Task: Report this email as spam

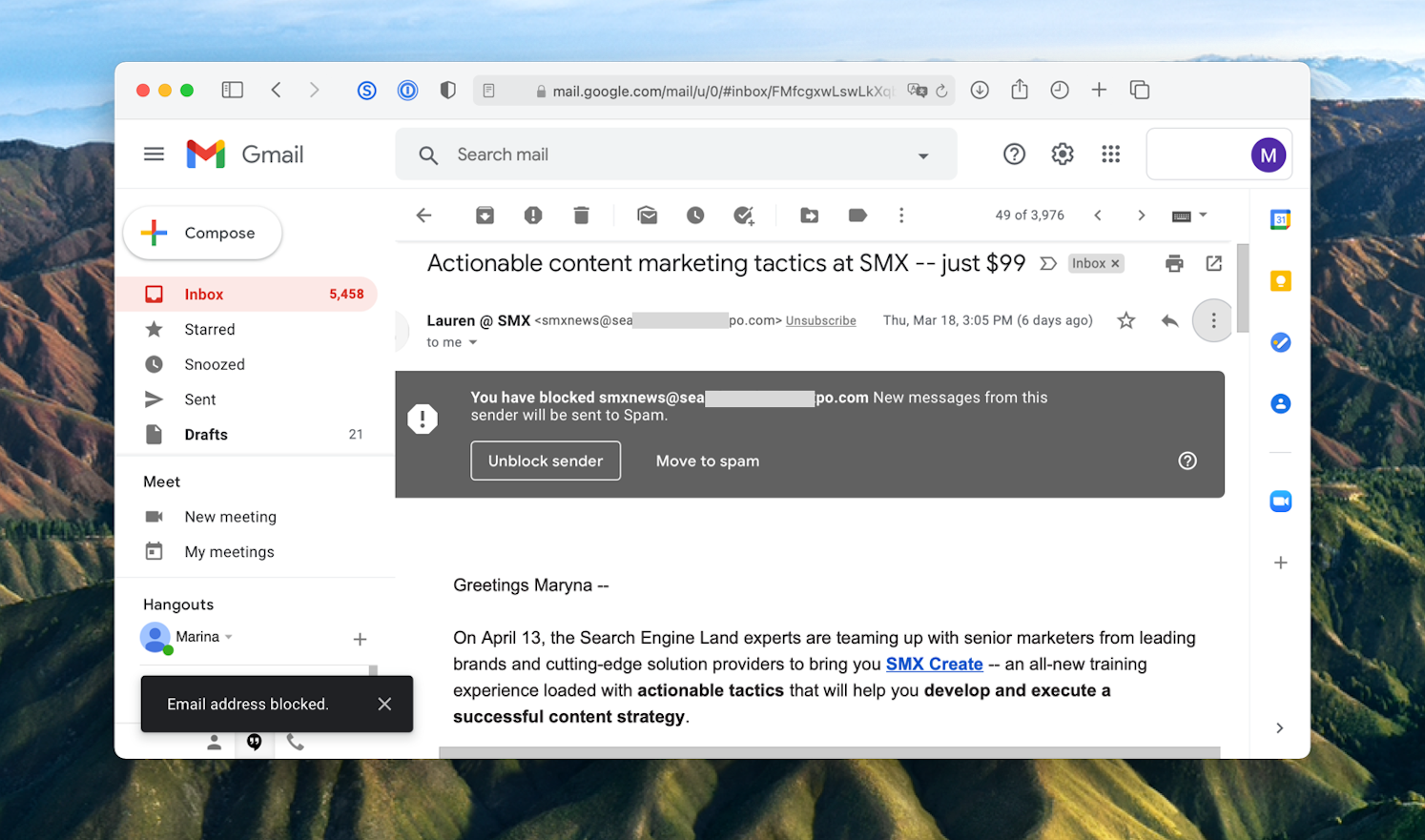Action: [532, 215]
